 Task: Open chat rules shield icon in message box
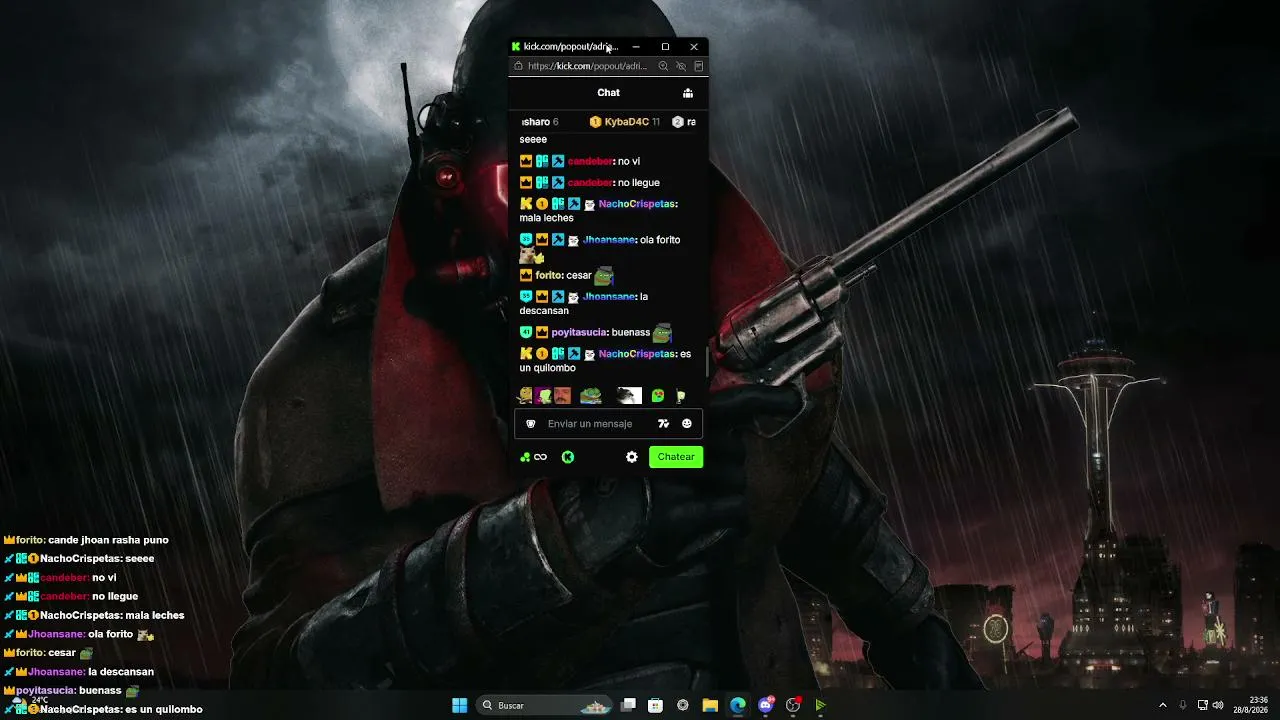(531, 424)
